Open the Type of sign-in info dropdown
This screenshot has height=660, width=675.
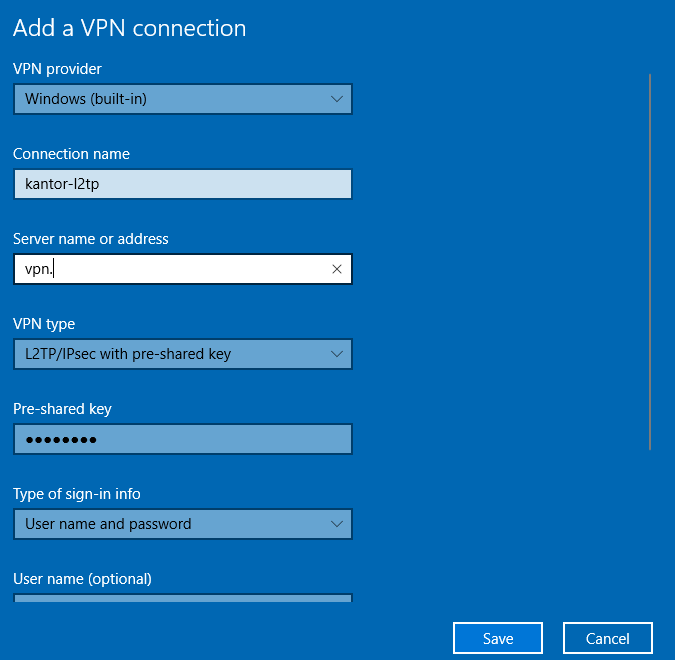click(183, 524)
